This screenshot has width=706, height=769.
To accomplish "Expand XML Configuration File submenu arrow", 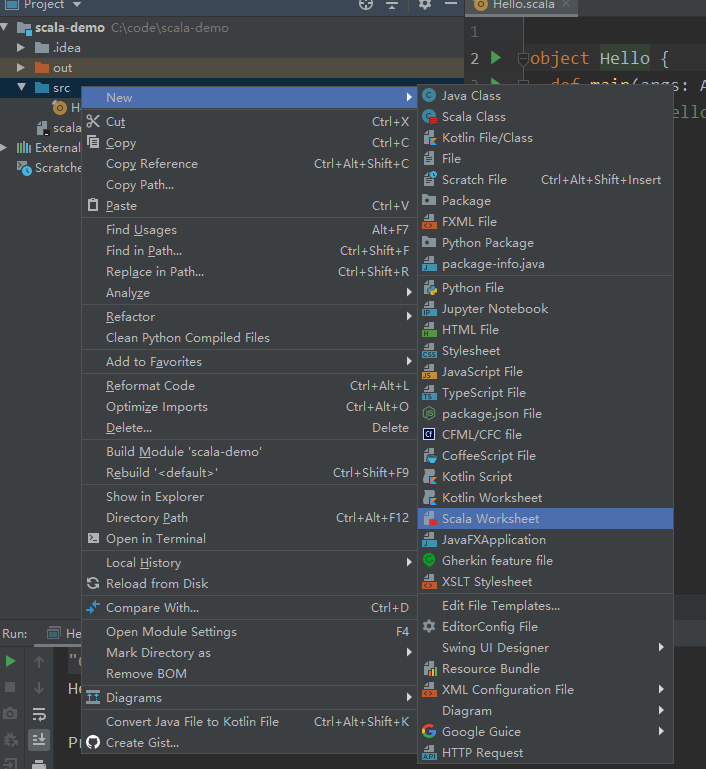I will 661,689.
